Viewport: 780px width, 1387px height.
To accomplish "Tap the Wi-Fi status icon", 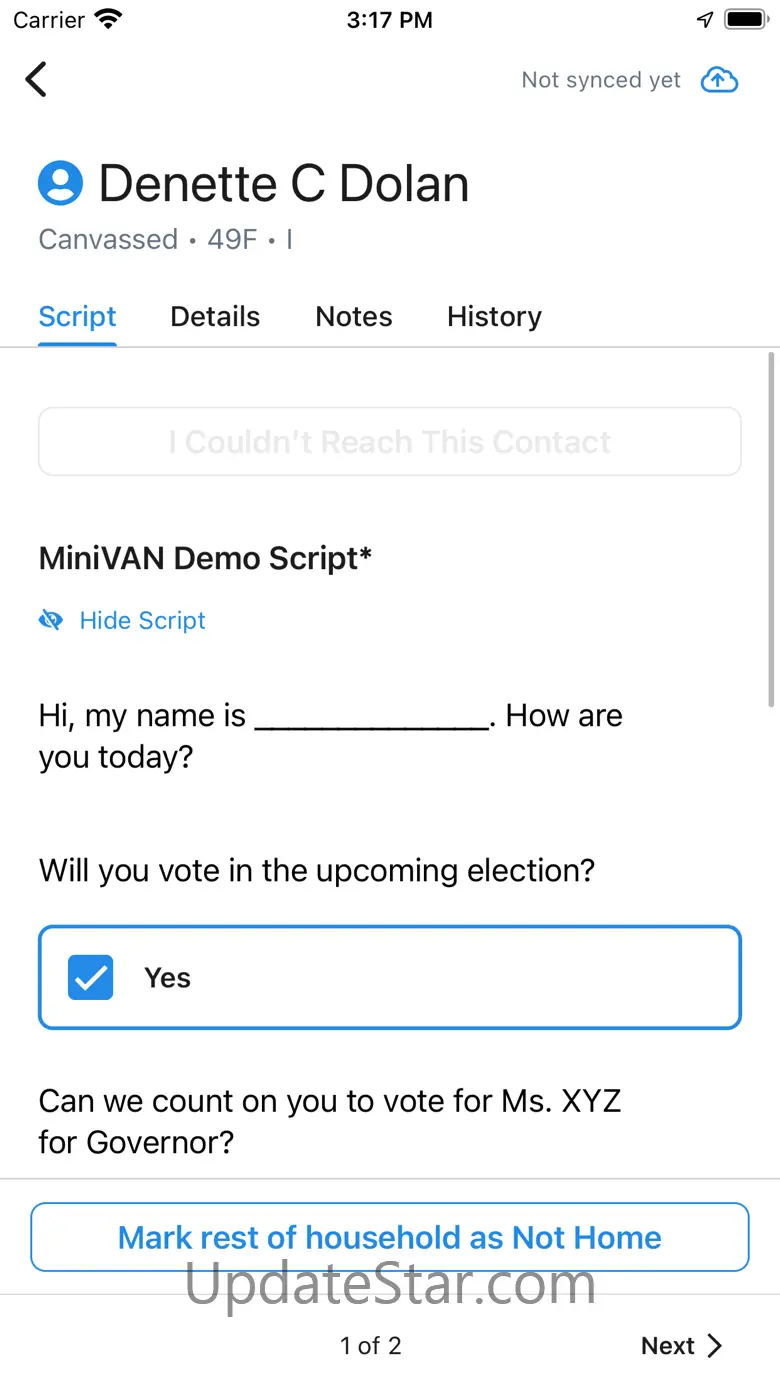I will coord(108,20).
